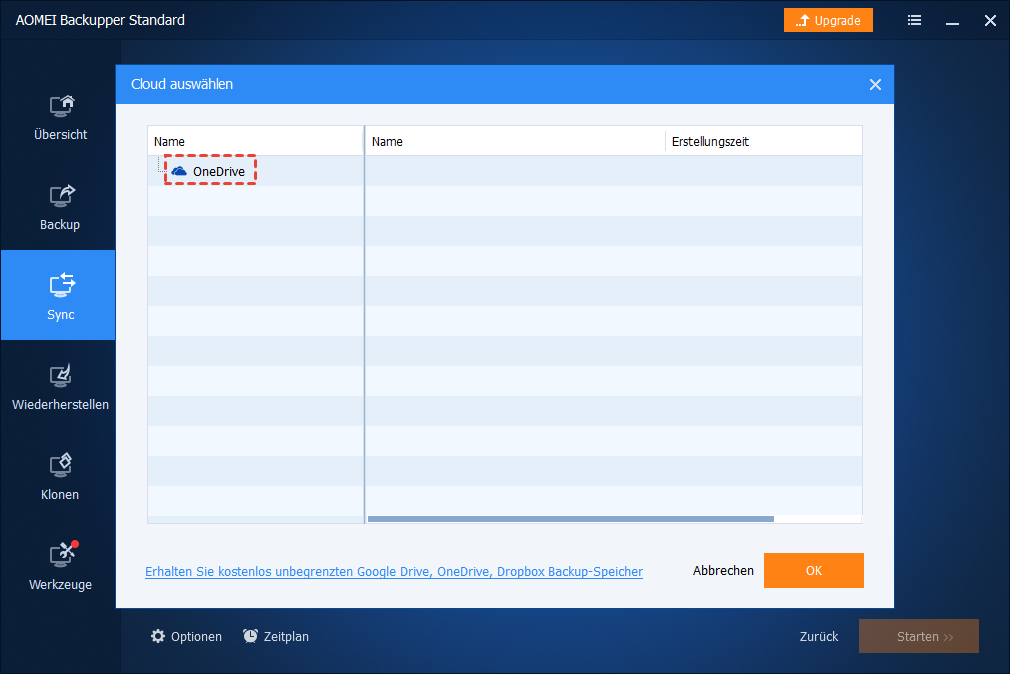Click the Optionen label
The width and height of the screenshot is (1010, 674).
196,637
